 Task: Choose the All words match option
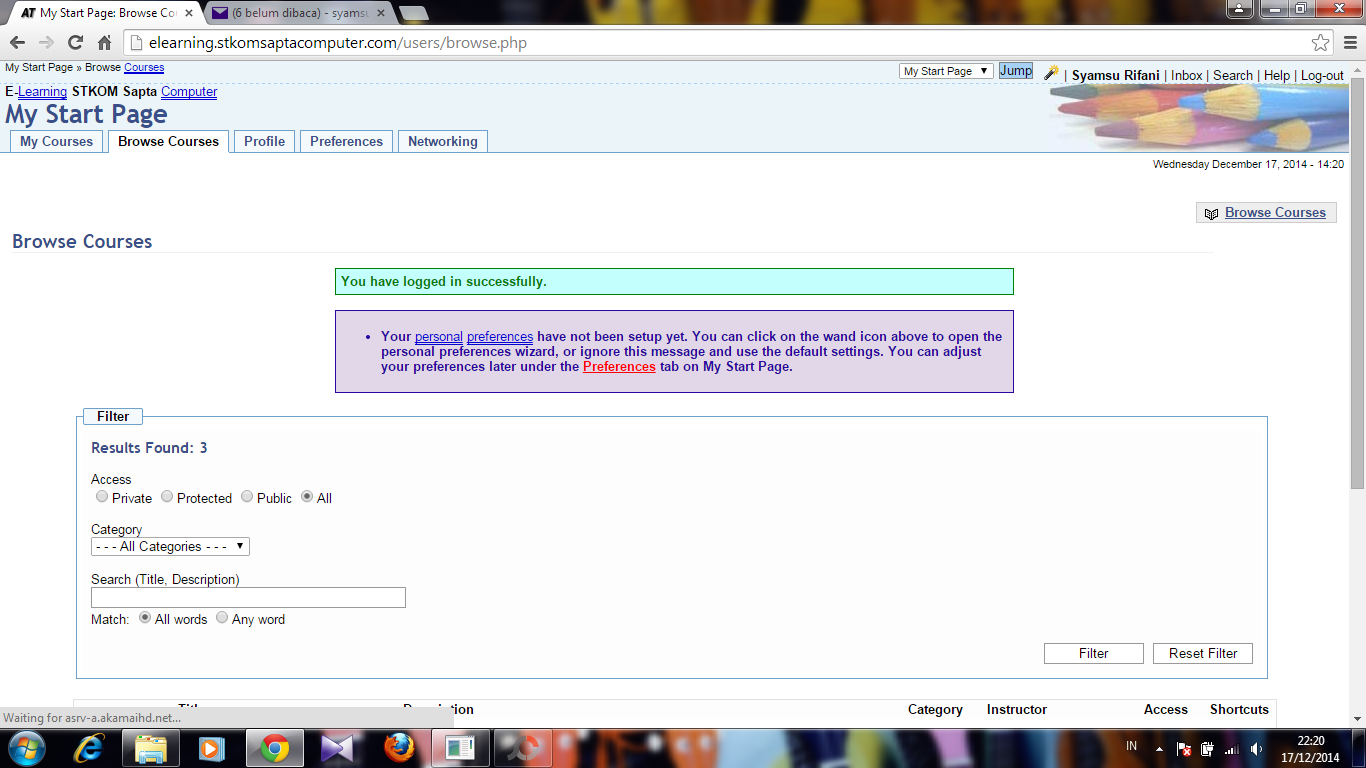[x=145, y=617]
